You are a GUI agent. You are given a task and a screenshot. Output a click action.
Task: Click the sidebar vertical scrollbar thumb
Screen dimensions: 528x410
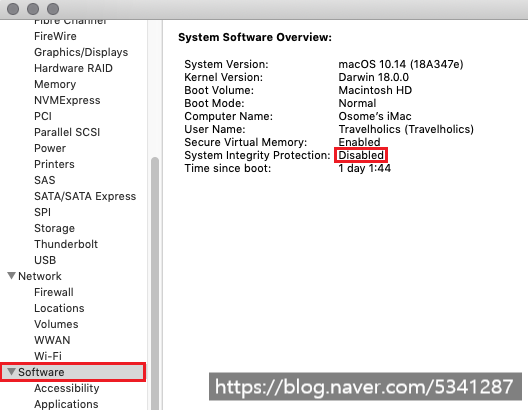(x=155, y=283)
